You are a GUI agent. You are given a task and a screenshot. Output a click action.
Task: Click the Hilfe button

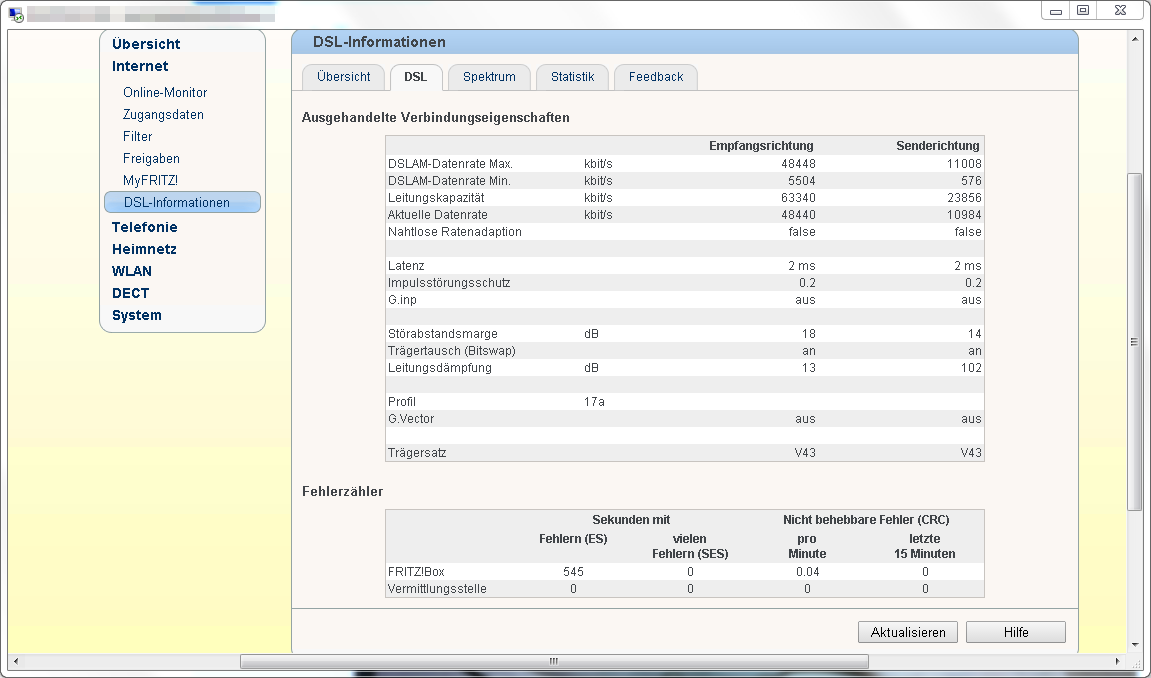[1015, 632]
